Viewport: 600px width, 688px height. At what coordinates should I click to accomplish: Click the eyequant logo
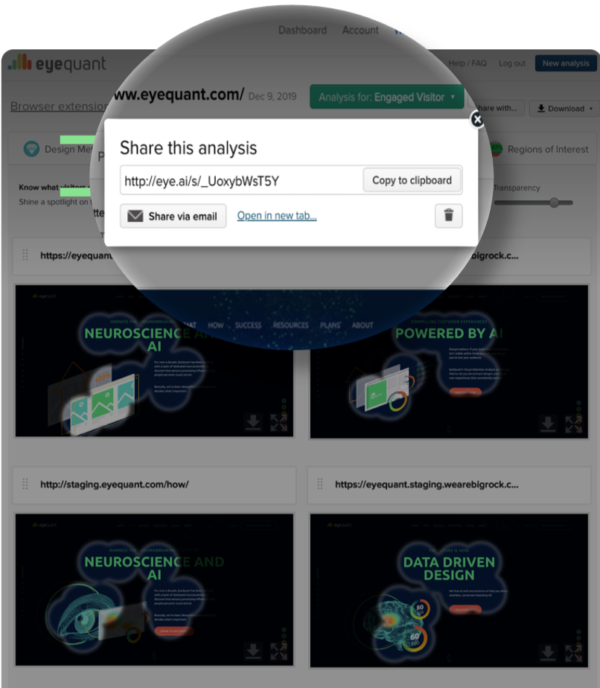coord(57,63)
